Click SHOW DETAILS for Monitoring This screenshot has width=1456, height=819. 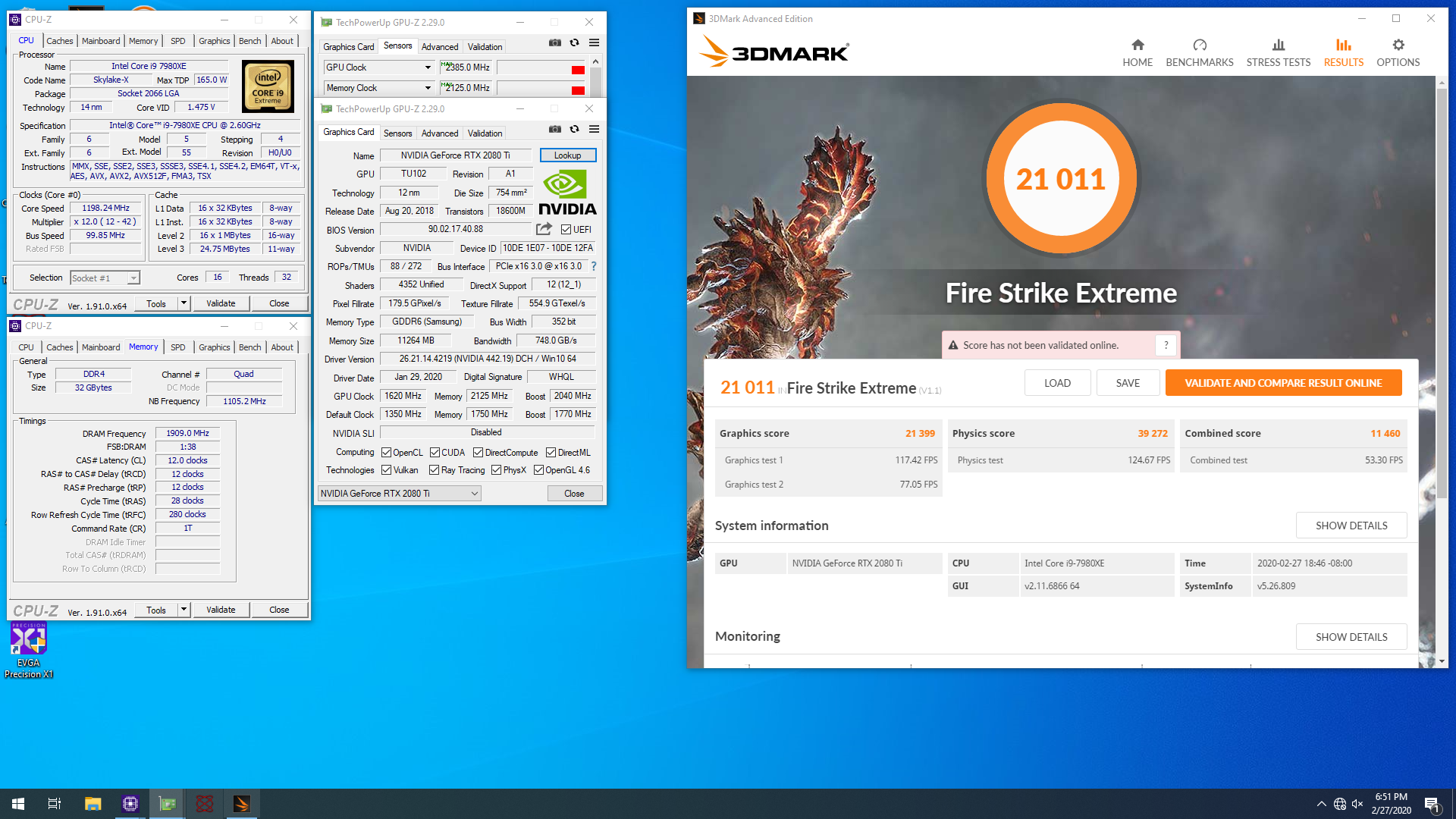pos(1351,637)
